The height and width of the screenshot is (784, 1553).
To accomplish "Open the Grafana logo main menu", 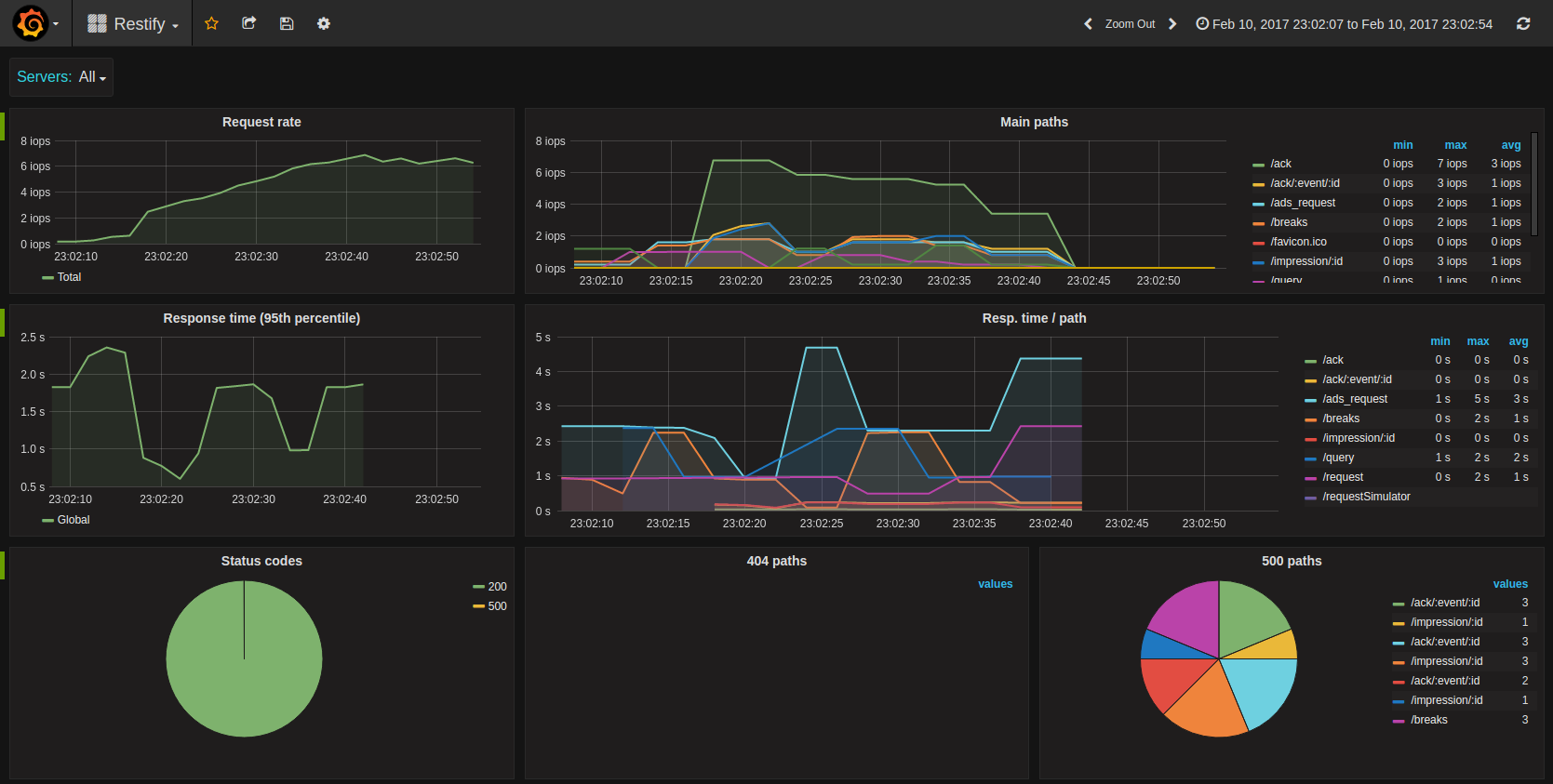I will click(x=35, y=23).
